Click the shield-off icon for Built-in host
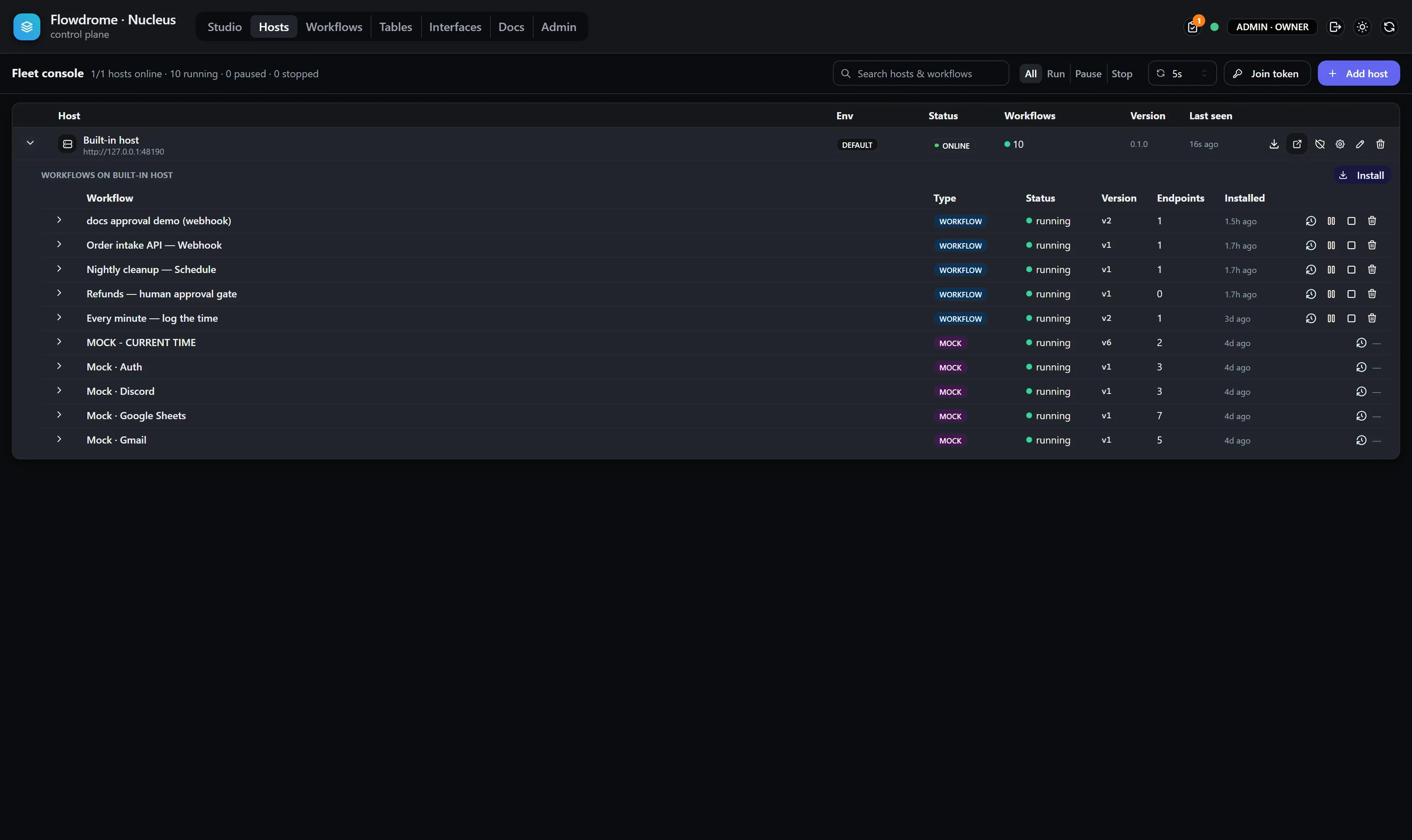Screen dimensions: 1412x840 click(1320, 144)
